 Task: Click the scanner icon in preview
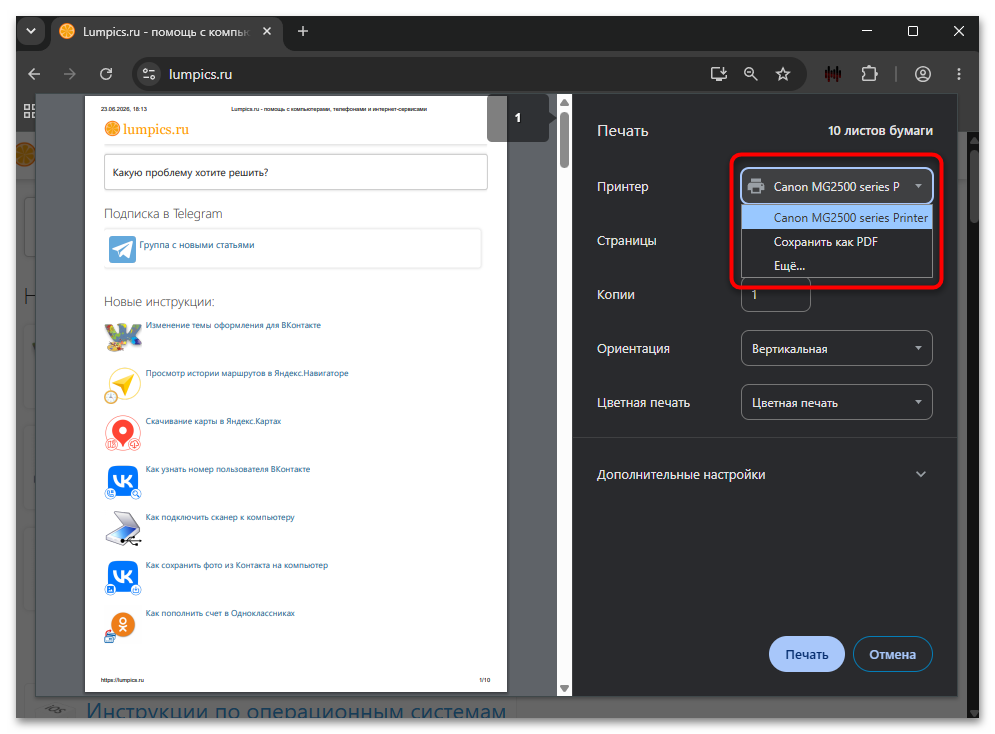[x=122, y=528]
